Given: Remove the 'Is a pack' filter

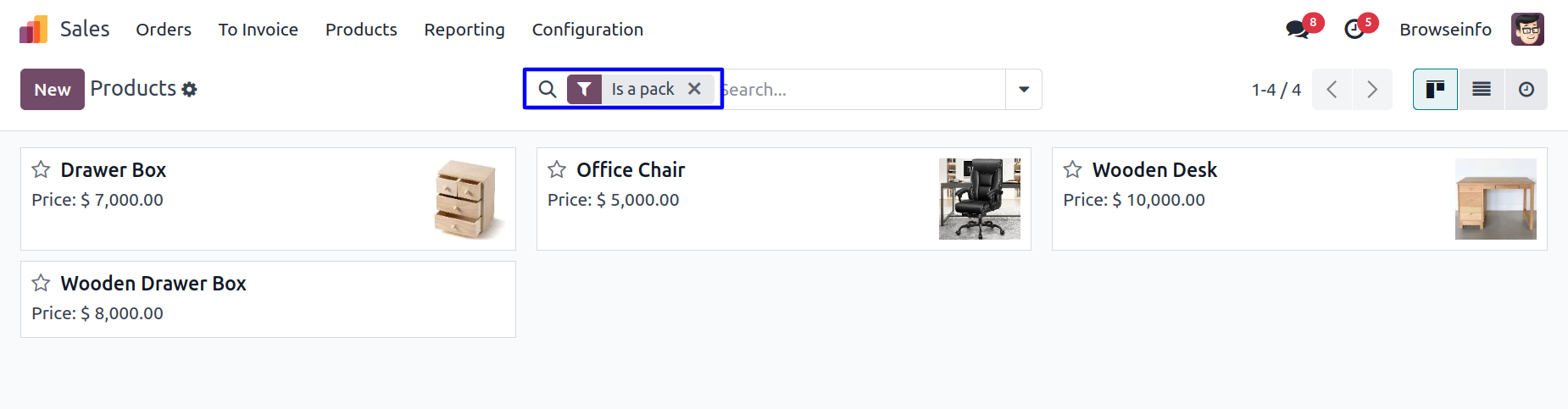Looking at the screenshot, I should [x=694, y=89].
